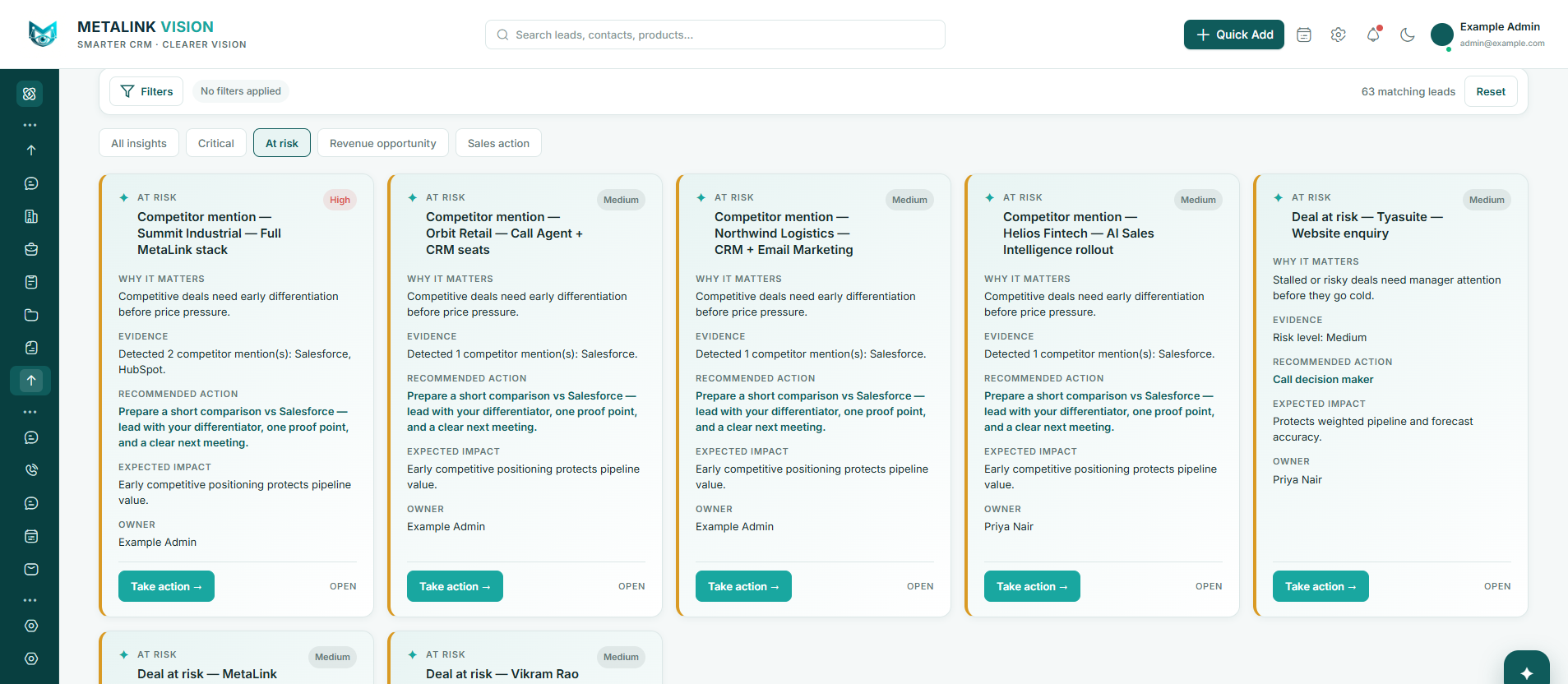Open the Deal at risk Tyasuite card title
1568x684 pixels.
tap(1367, 225)
